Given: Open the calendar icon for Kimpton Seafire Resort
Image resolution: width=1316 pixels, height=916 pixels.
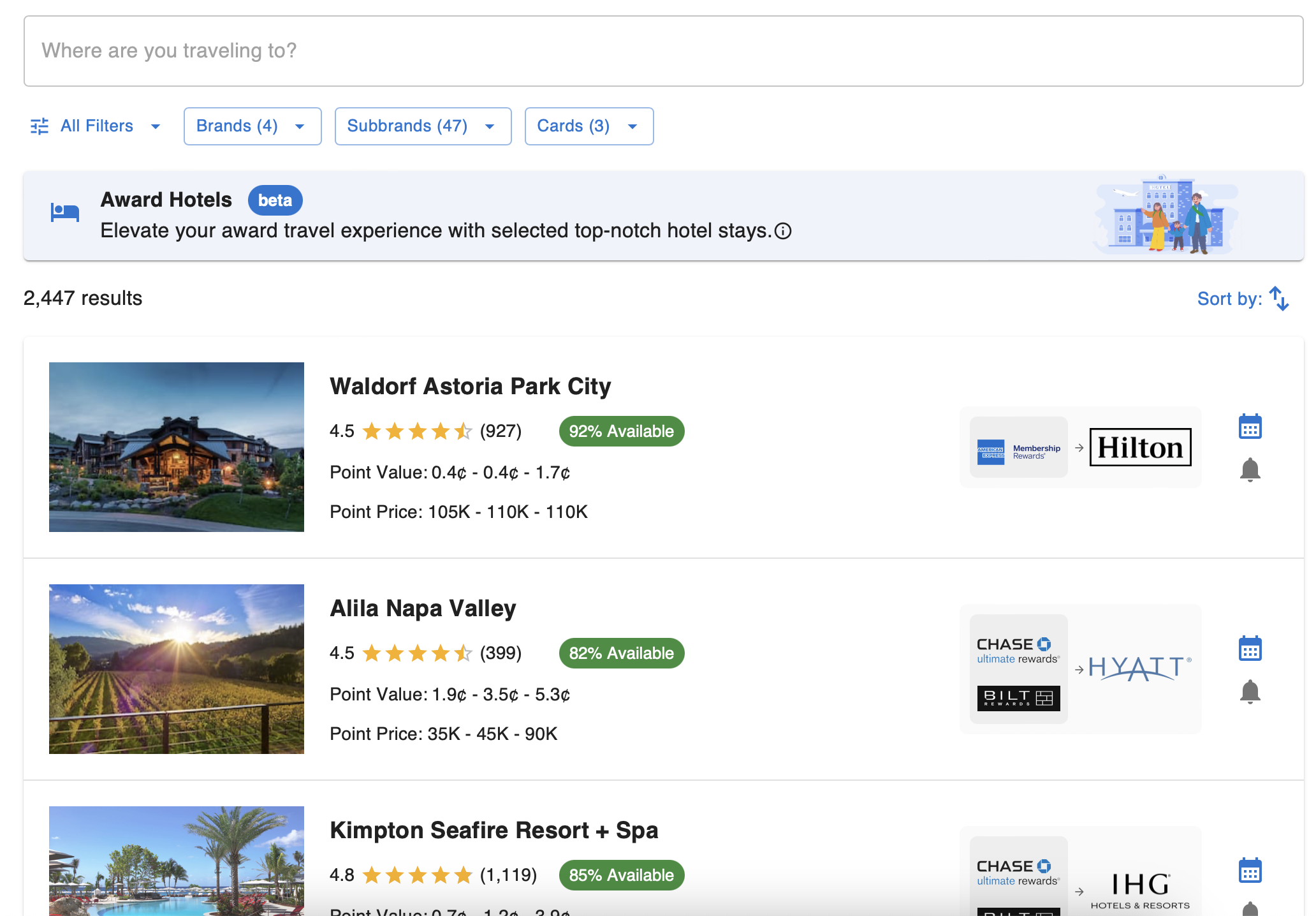Looking at the screenshot, I should (1250, 871).
